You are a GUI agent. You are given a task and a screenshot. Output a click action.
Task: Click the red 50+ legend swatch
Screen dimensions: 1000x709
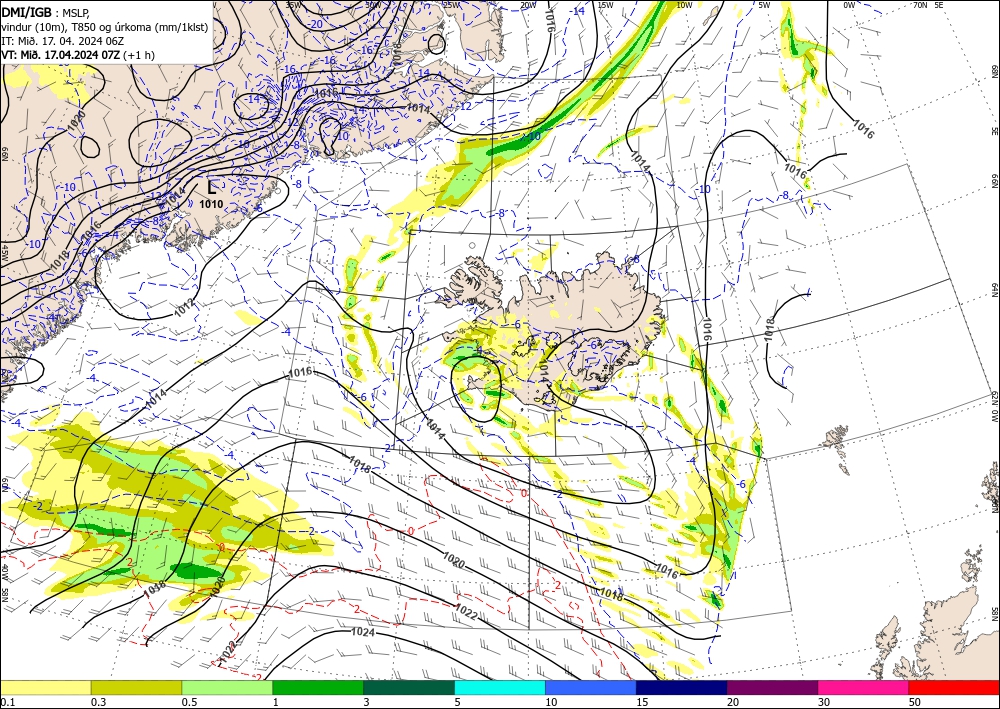pos(954,687)
